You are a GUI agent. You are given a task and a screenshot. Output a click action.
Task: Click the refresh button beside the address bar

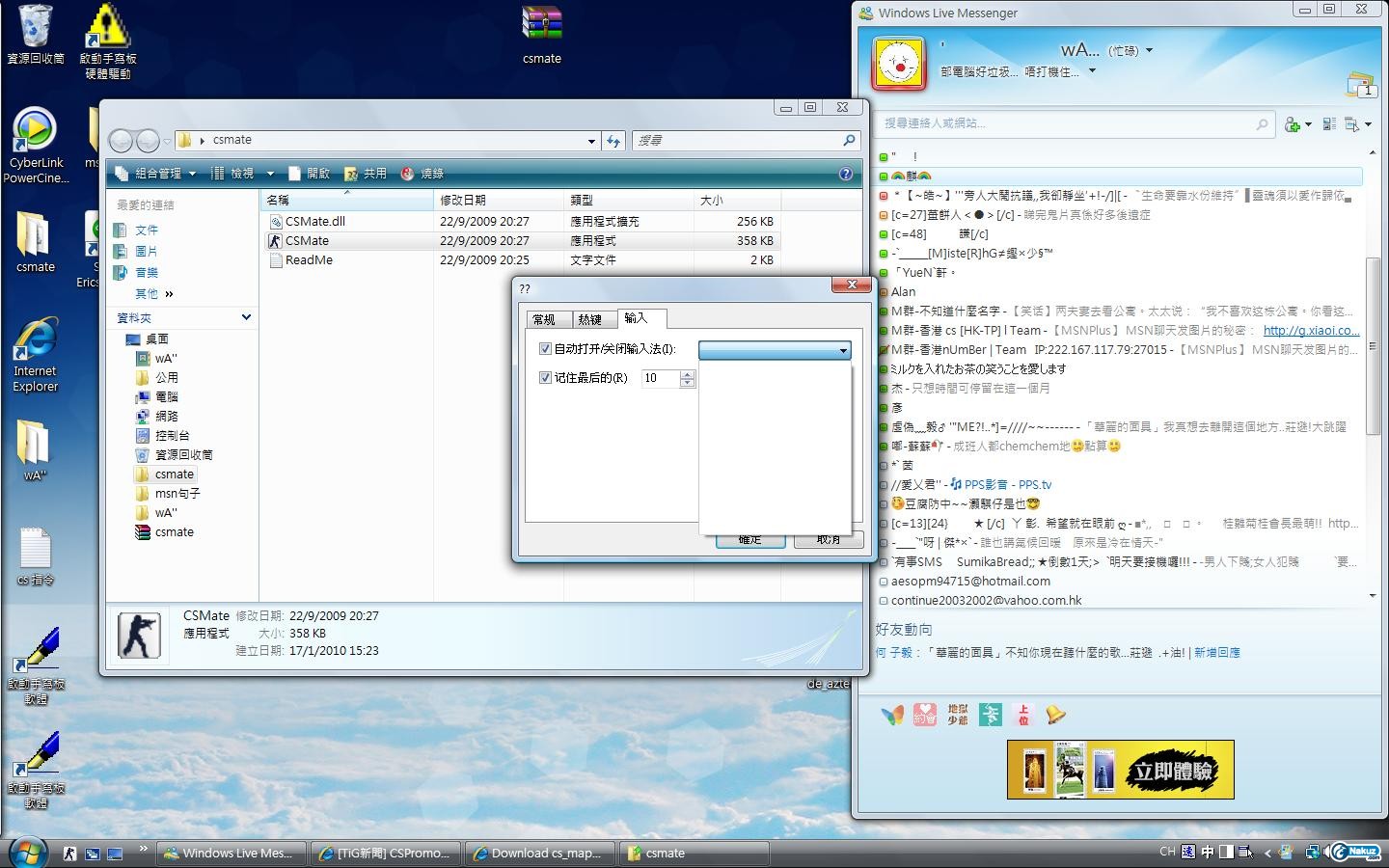tap(613, 141)
